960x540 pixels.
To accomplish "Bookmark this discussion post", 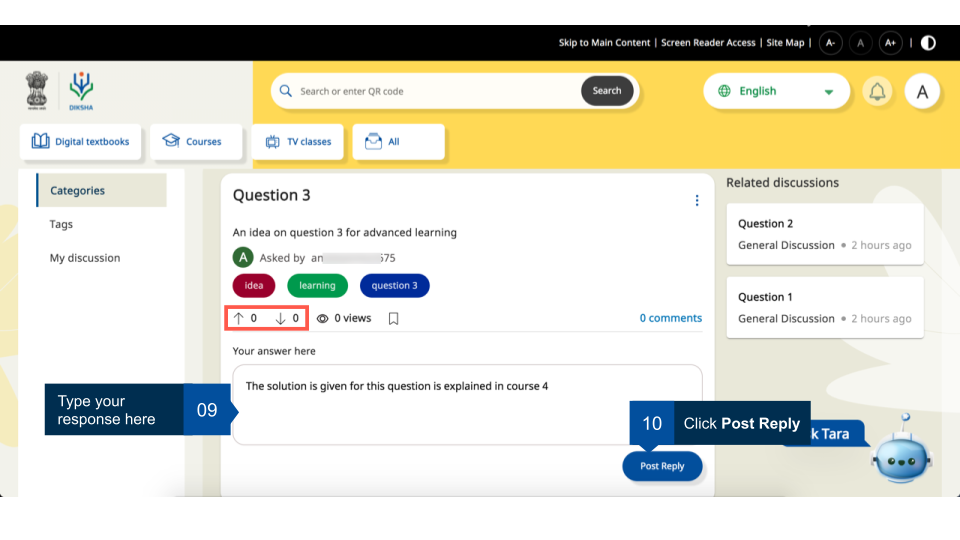I will pos(393,319).
